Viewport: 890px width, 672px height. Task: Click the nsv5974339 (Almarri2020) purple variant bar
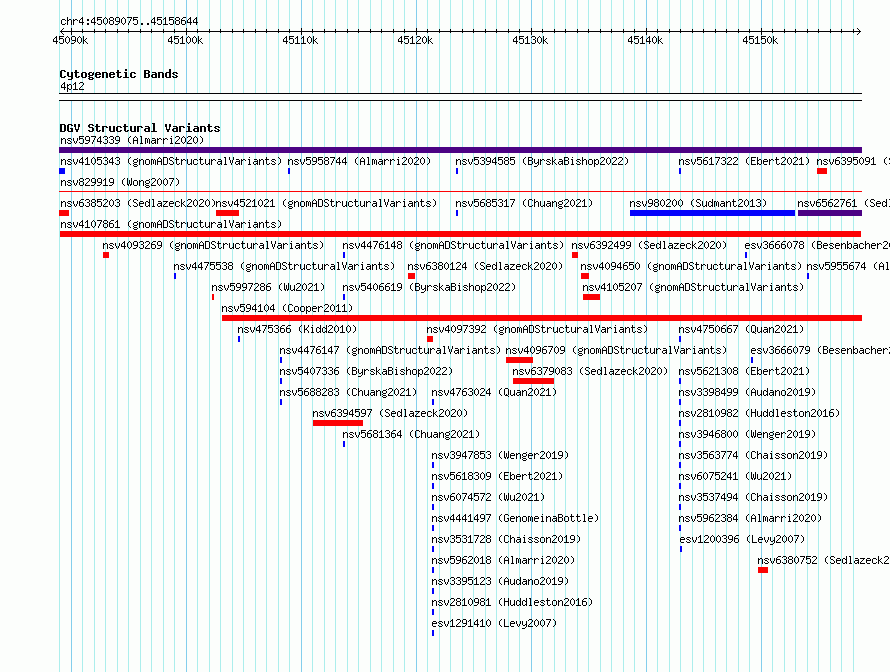(x=460, y=150)
